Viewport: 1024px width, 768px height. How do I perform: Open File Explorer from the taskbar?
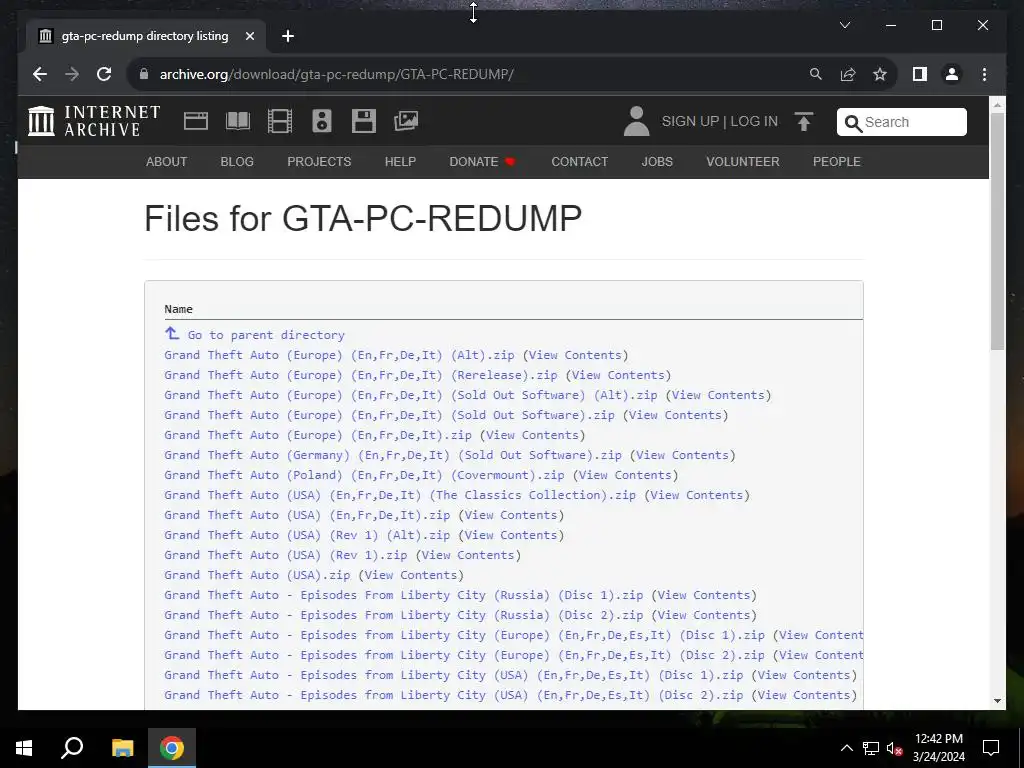tap(122, 748)
